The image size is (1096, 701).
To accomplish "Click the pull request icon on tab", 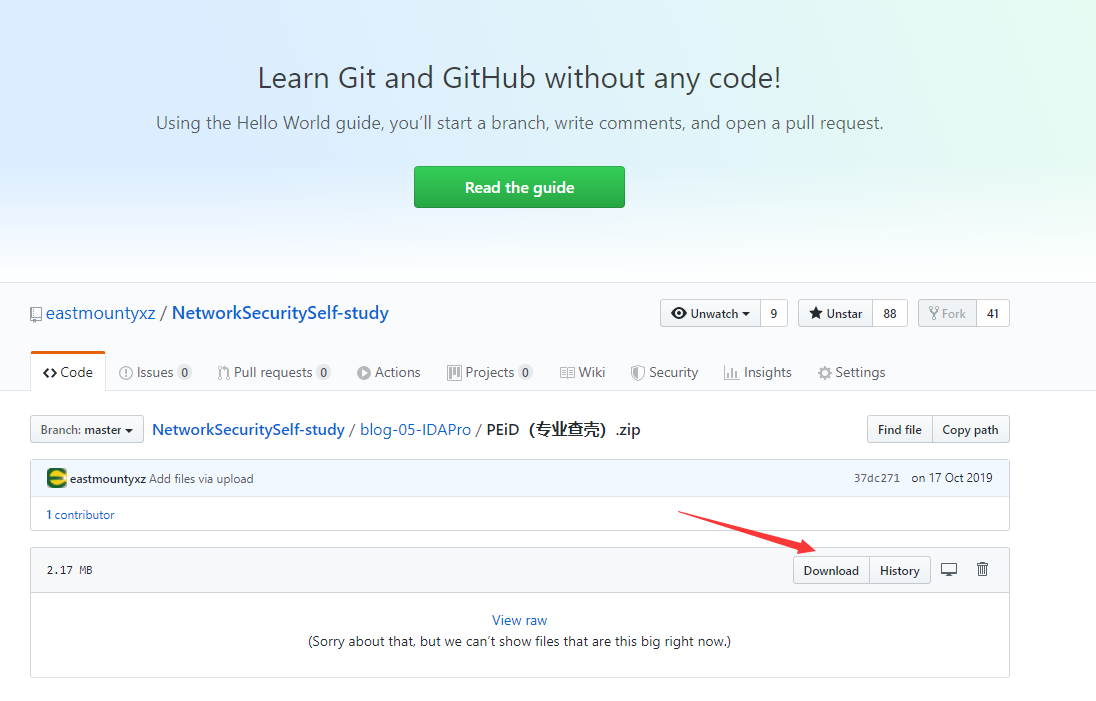I will pyautogui.click(x=224, y=373).
